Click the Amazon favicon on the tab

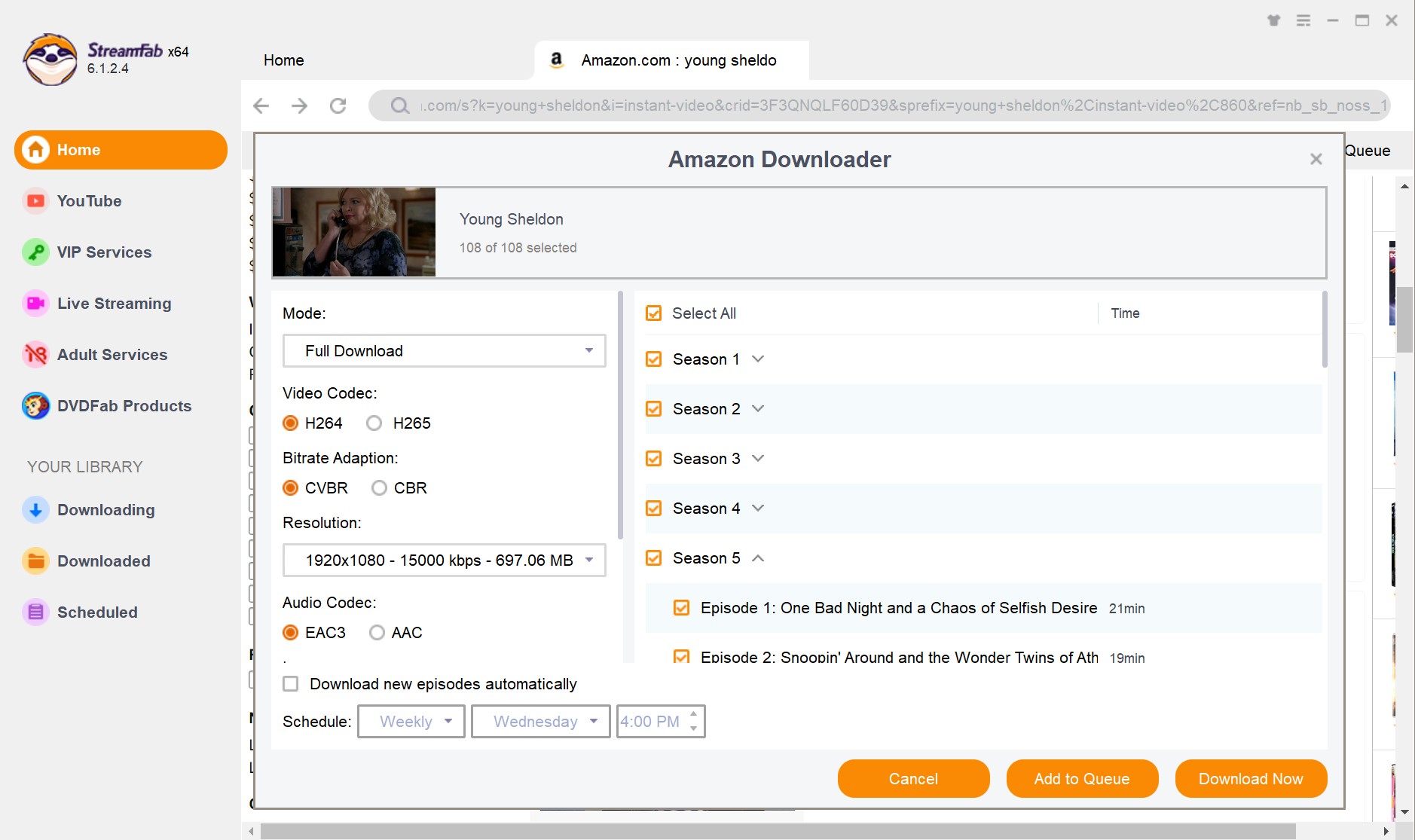click(557, 60)
